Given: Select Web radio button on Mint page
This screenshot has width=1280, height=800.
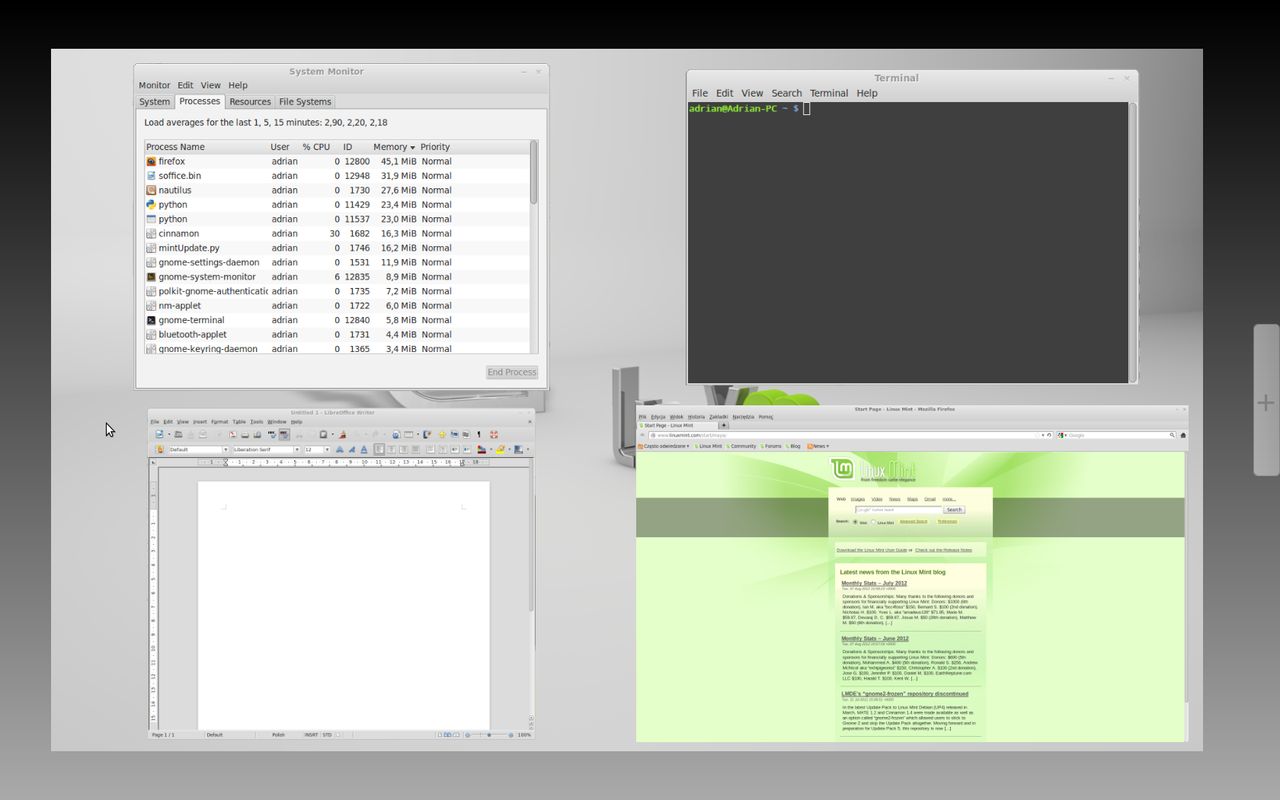Looking at the screenshot, I should 855,522.
